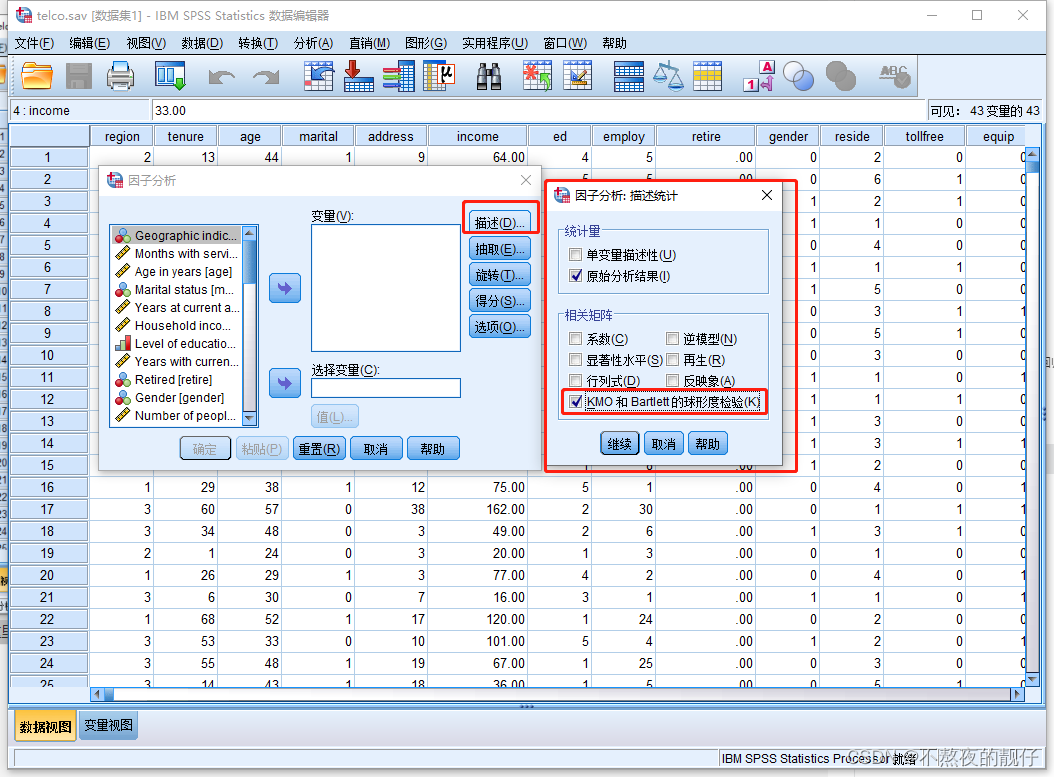The image size is (1054, 777).
Task: Select Geographic indicator variable in list
Action: point(177,235)
